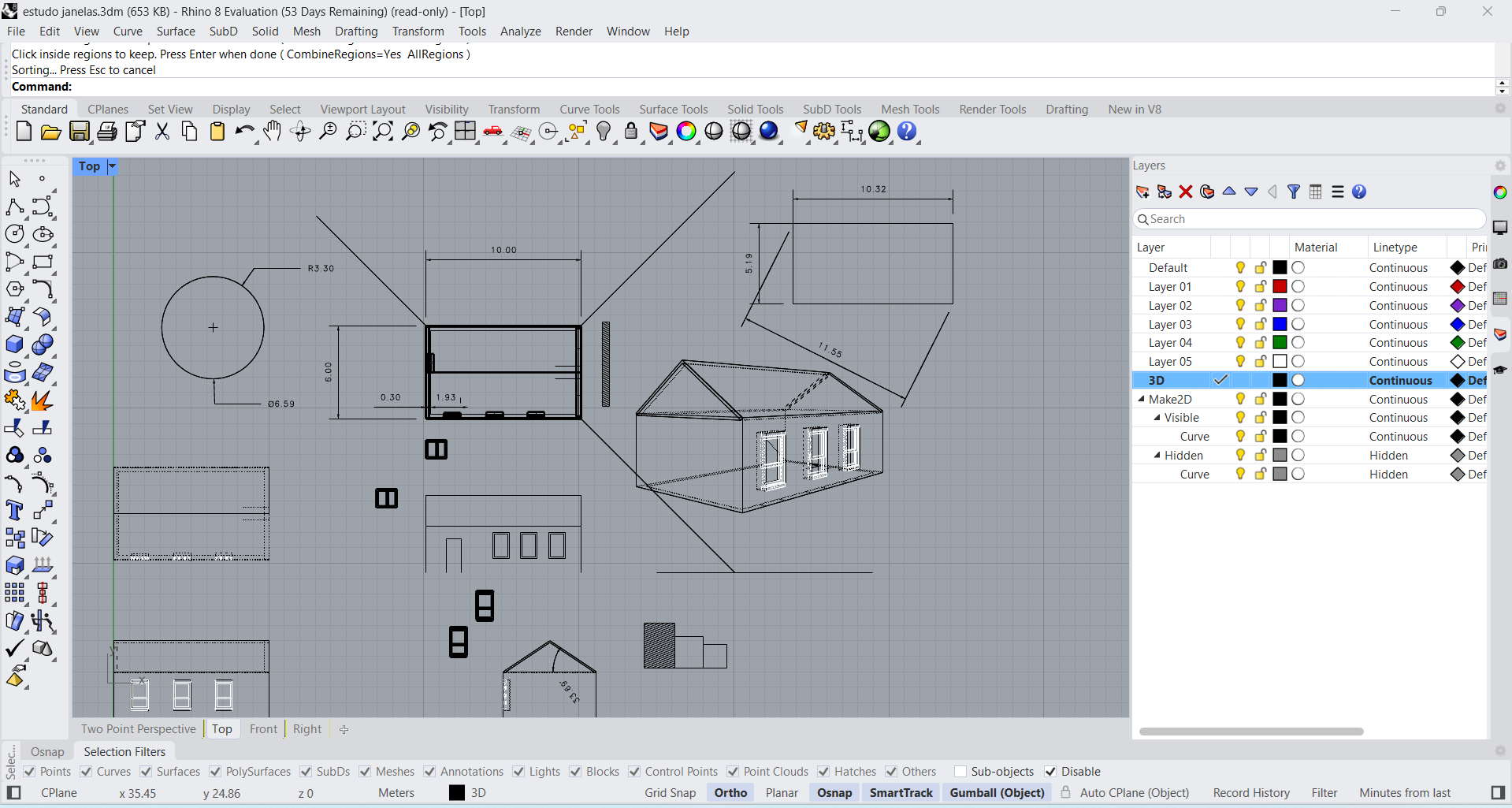Open the Drafting menu

point(355,32)
